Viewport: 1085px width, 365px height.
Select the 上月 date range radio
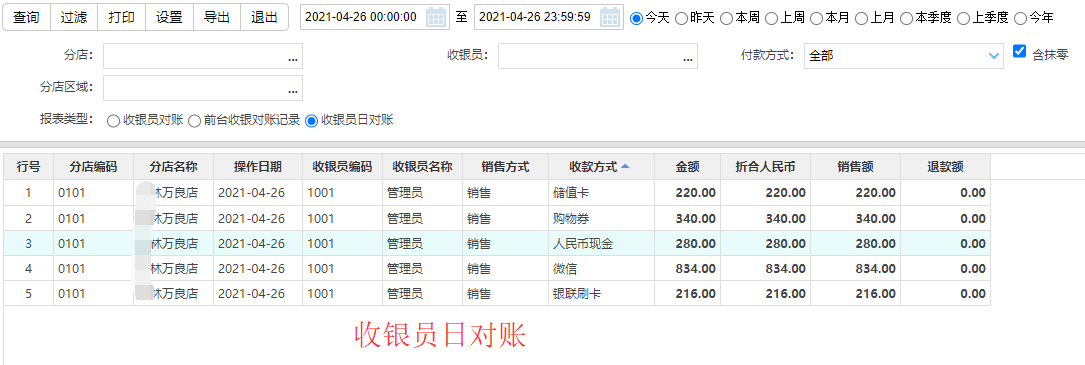click(861, 18)
